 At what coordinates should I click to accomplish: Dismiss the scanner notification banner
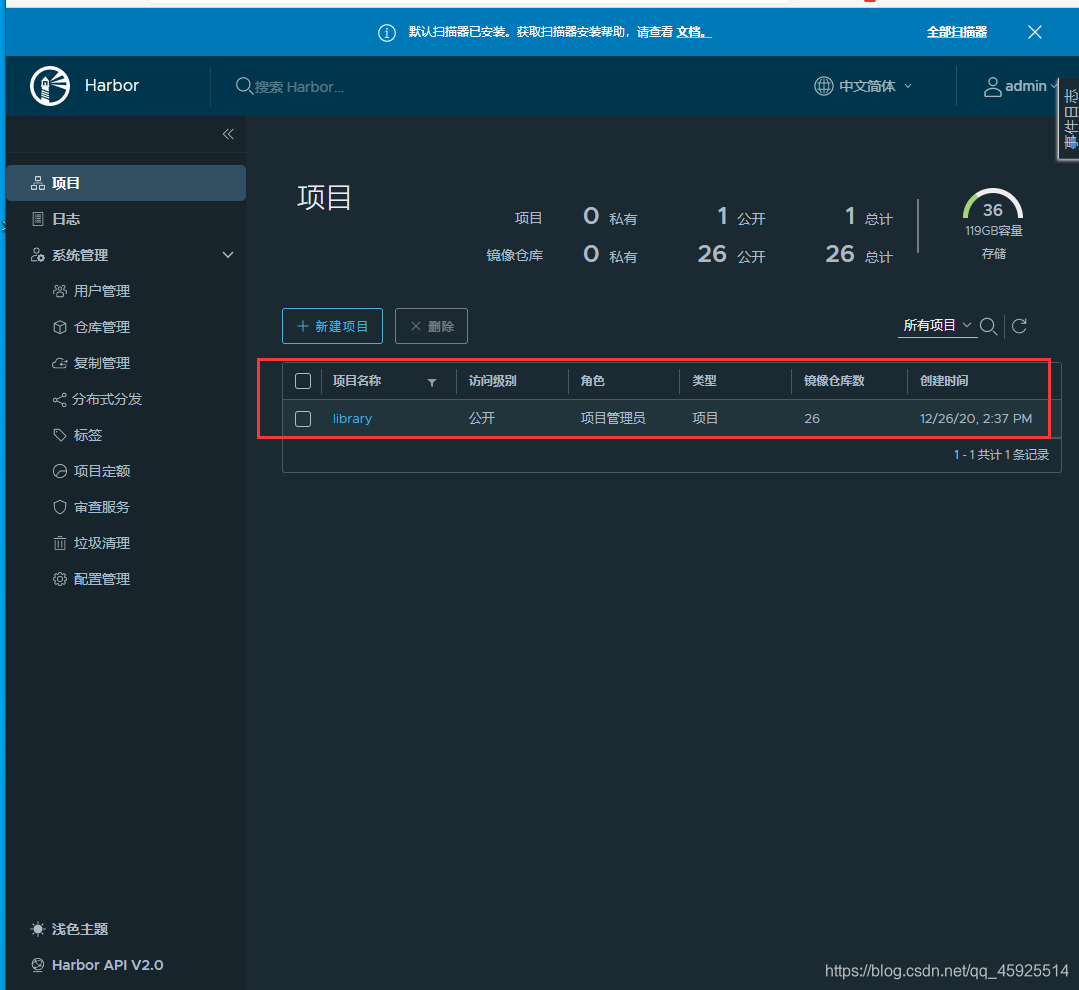click(1034, 32)
